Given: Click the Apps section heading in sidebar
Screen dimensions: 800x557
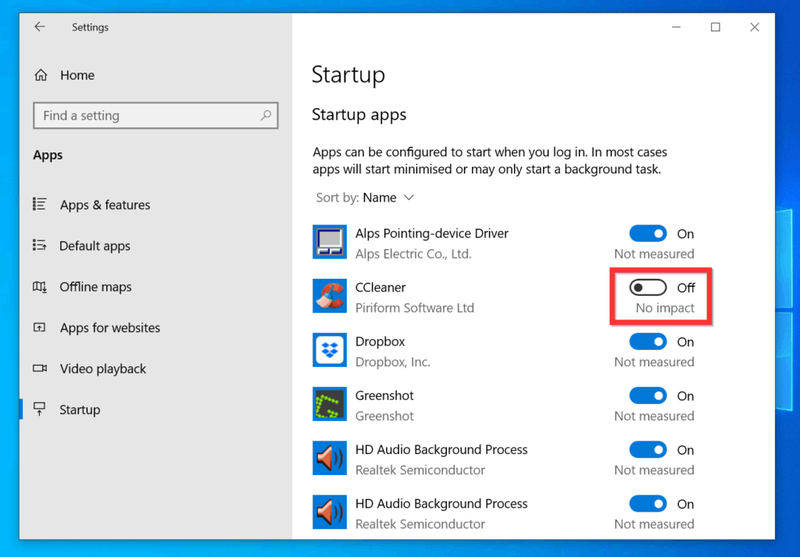Looking at the screenshot, I should point(48,155).
